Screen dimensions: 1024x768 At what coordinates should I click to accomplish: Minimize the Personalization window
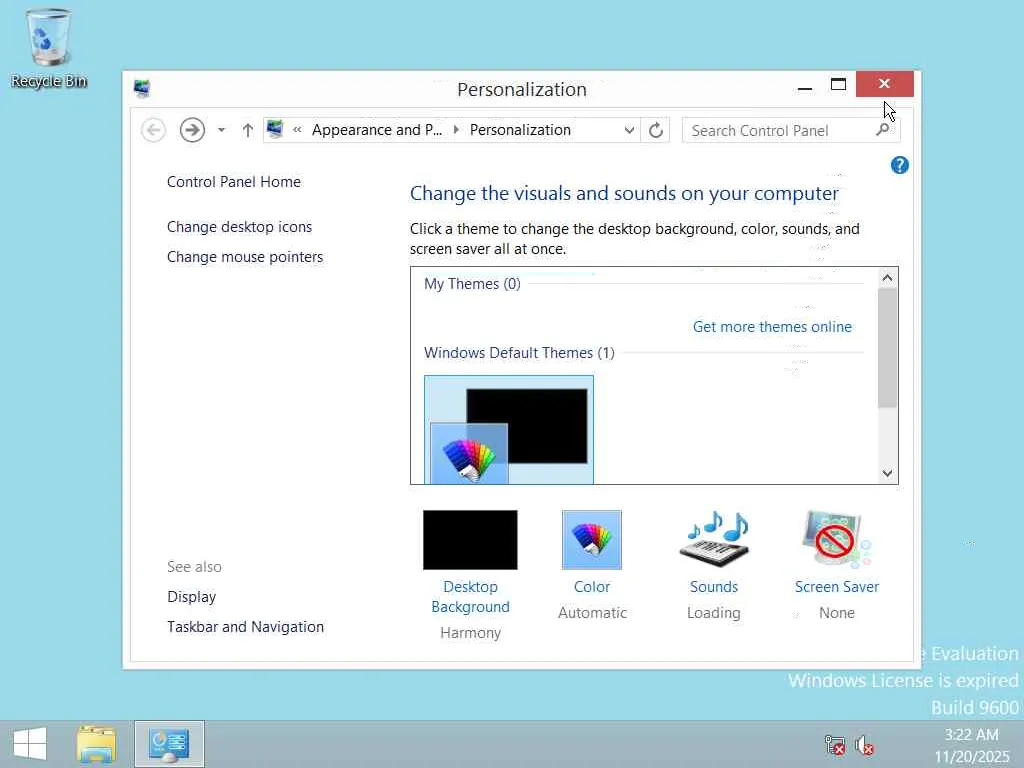[805, 87]
